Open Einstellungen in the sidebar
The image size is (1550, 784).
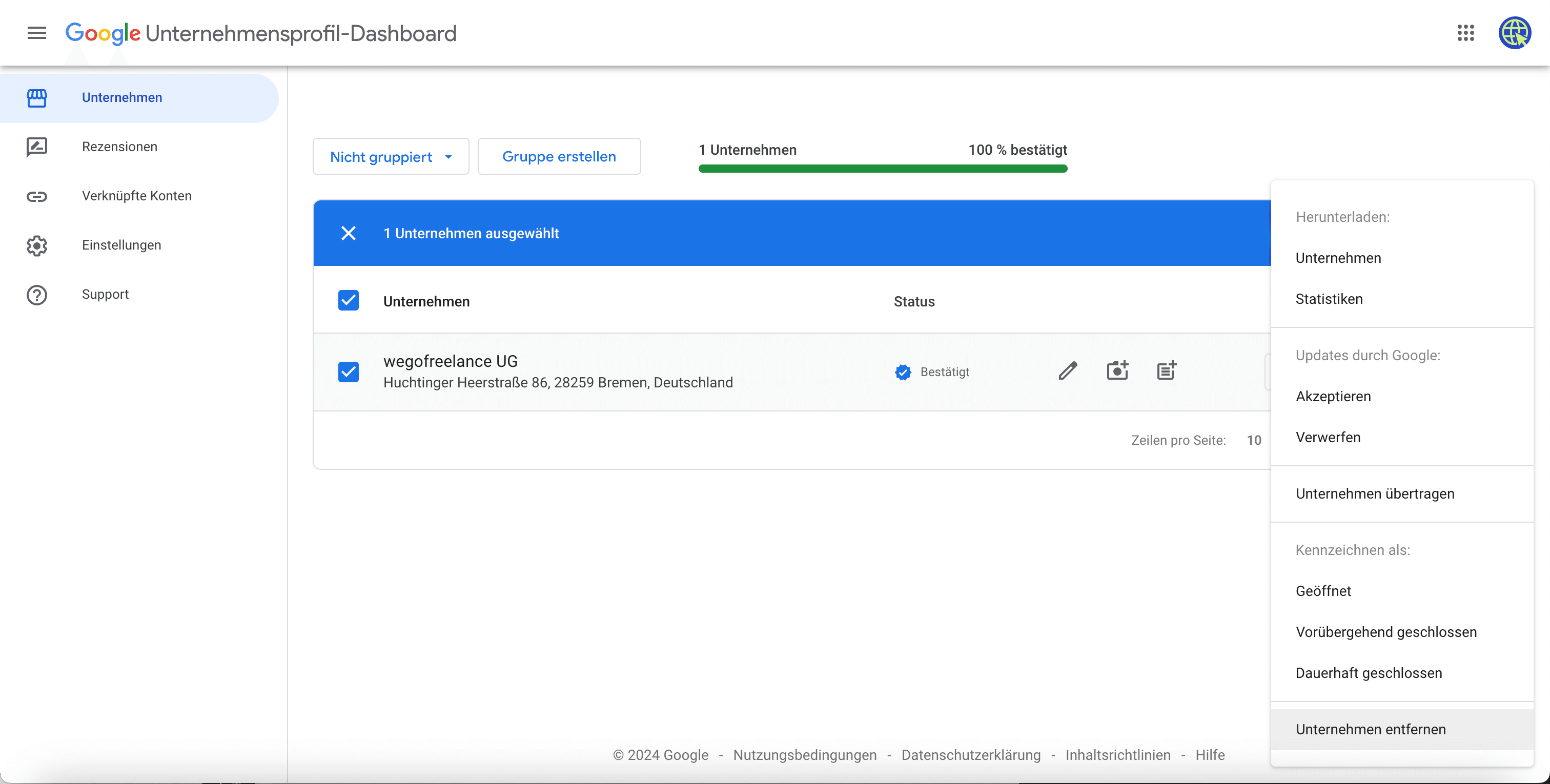pos(139,245)
